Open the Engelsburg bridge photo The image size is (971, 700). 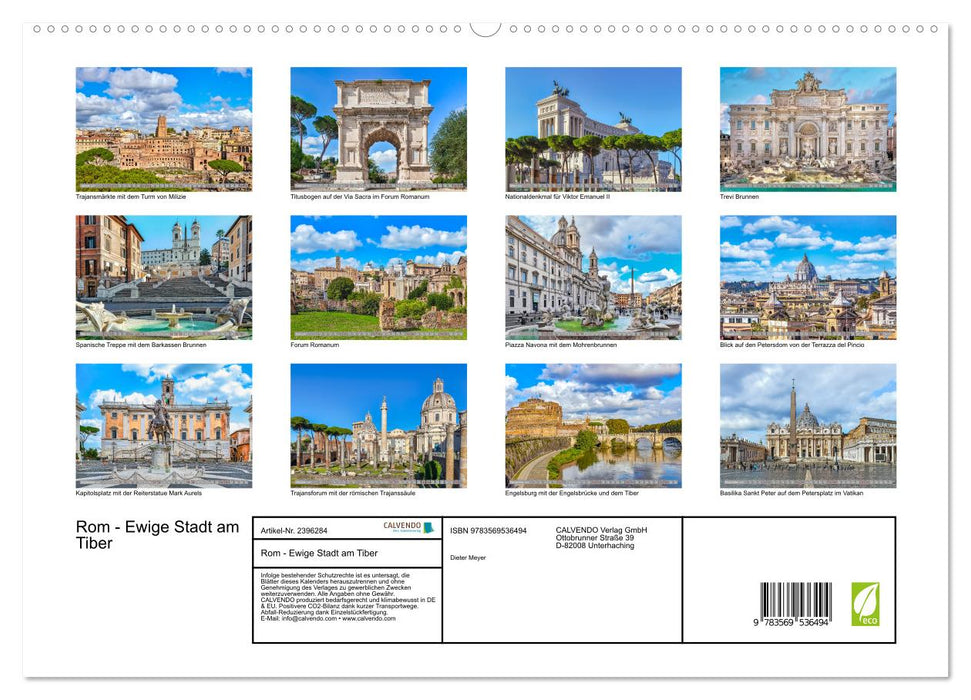click(593, 426)
